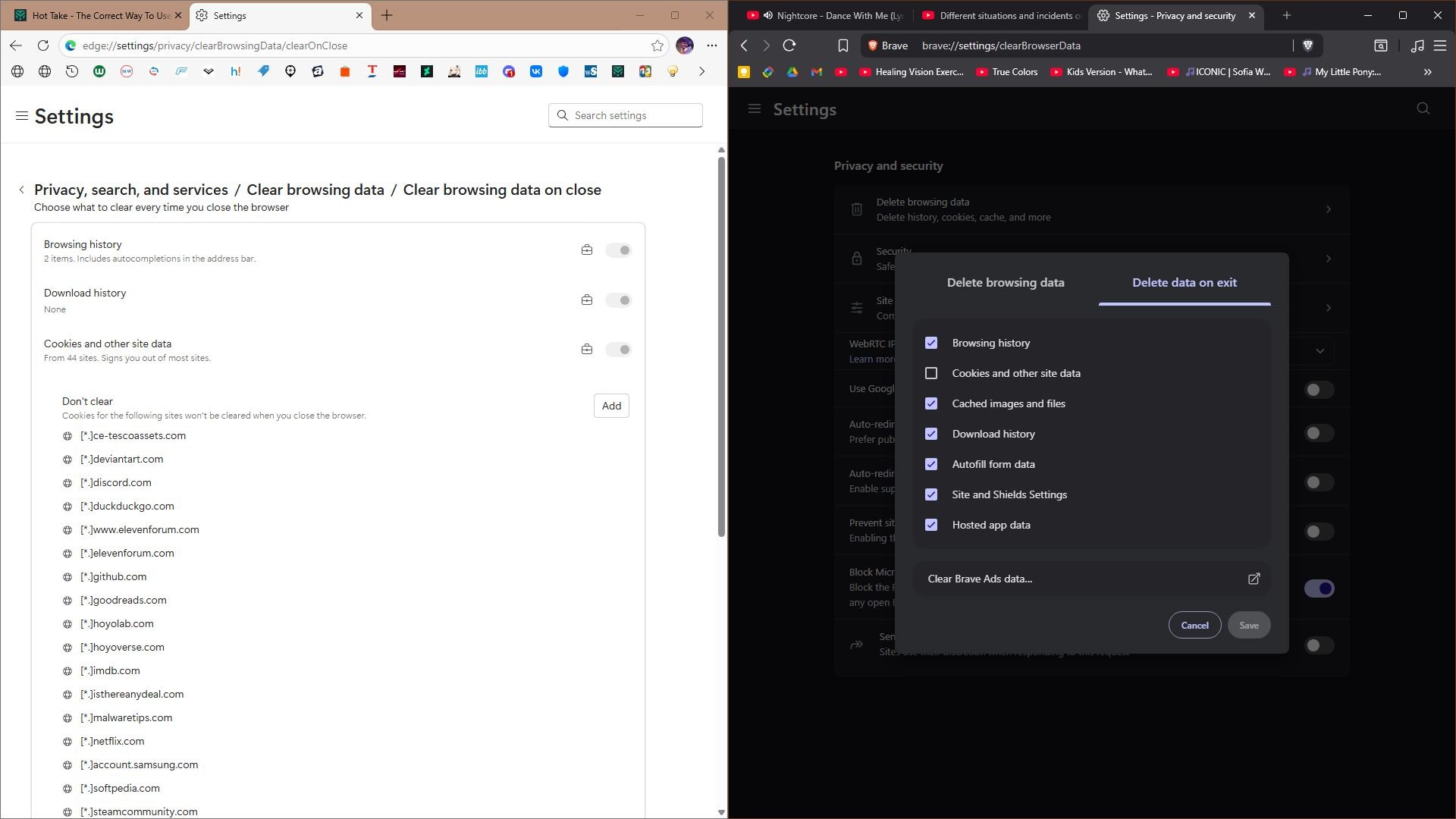
Task: Click the Brave address bar URL
Action: click(1001, 45)
